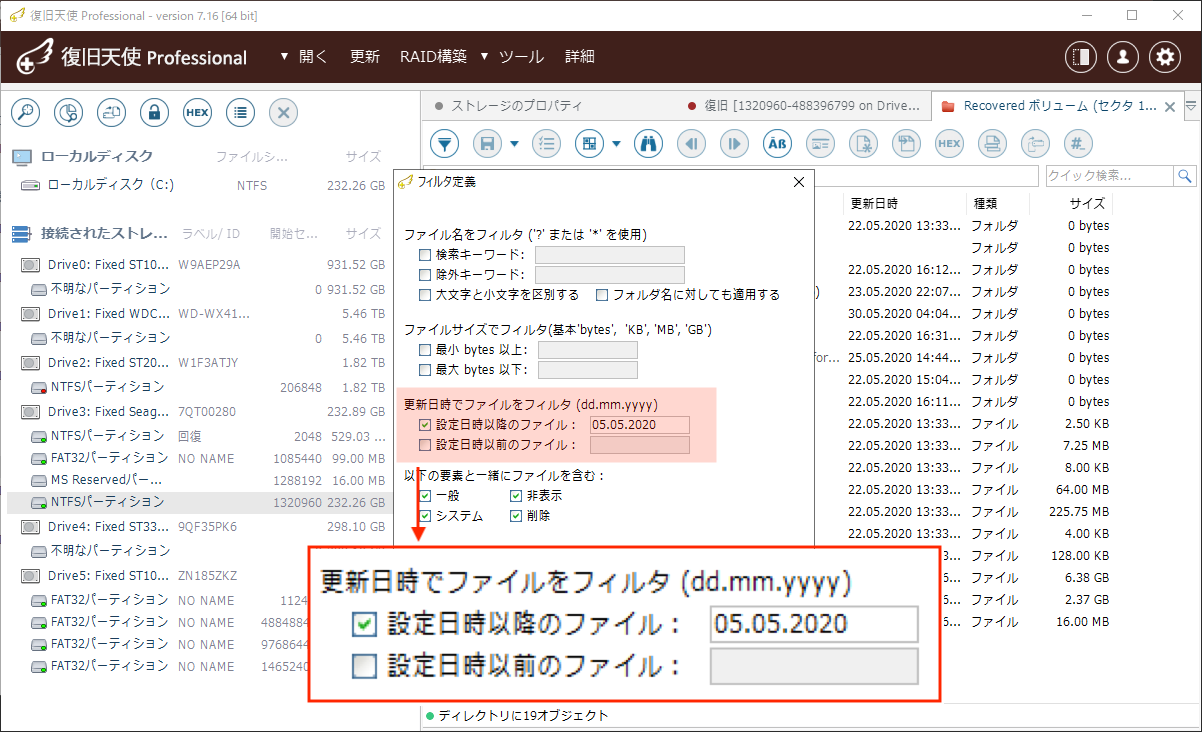Open the user account icon in header
Viewport: 1202px width, 732px height.
[1123, 57]
